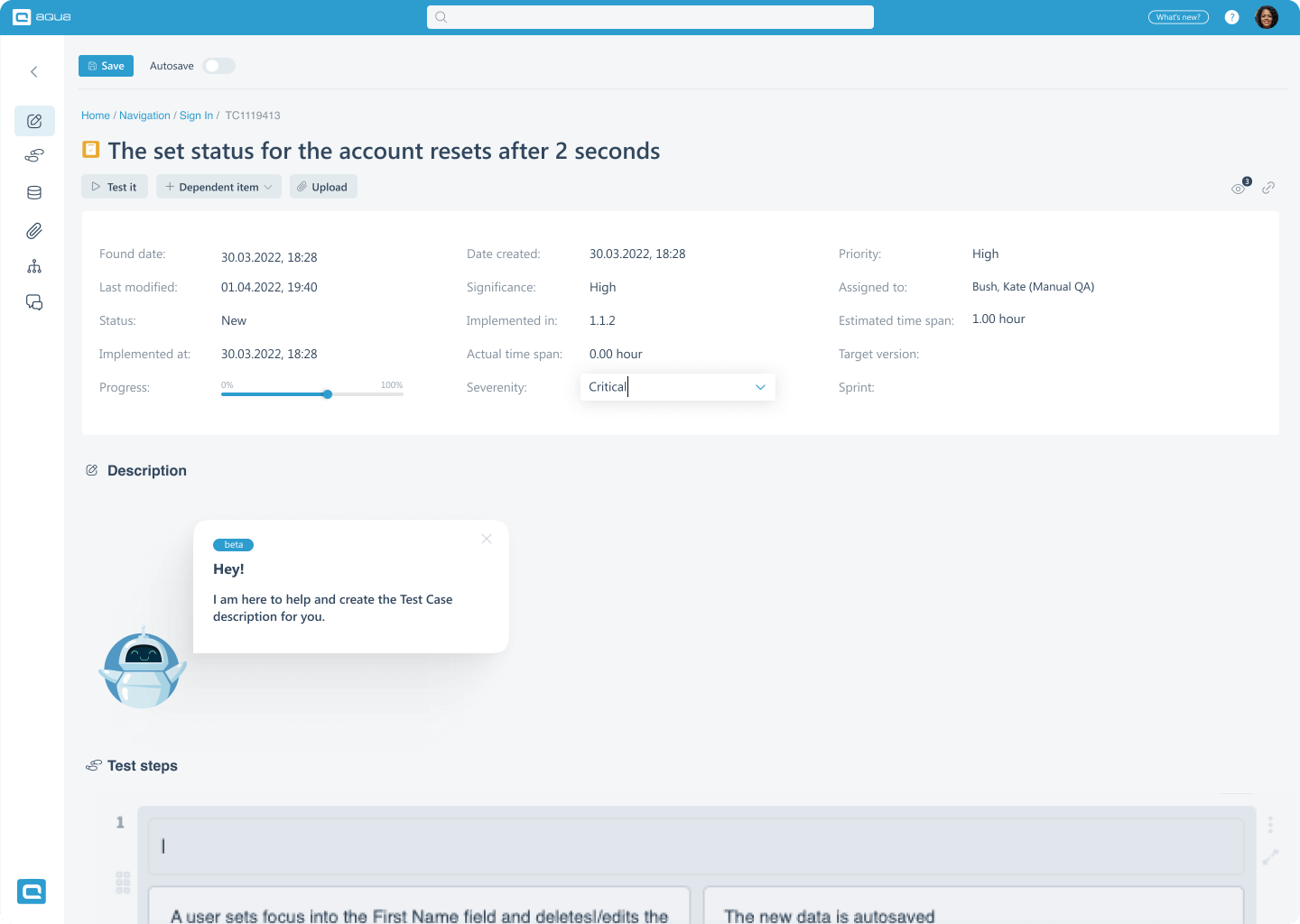Open attachments via the paperclip icon

pos(34,231)
